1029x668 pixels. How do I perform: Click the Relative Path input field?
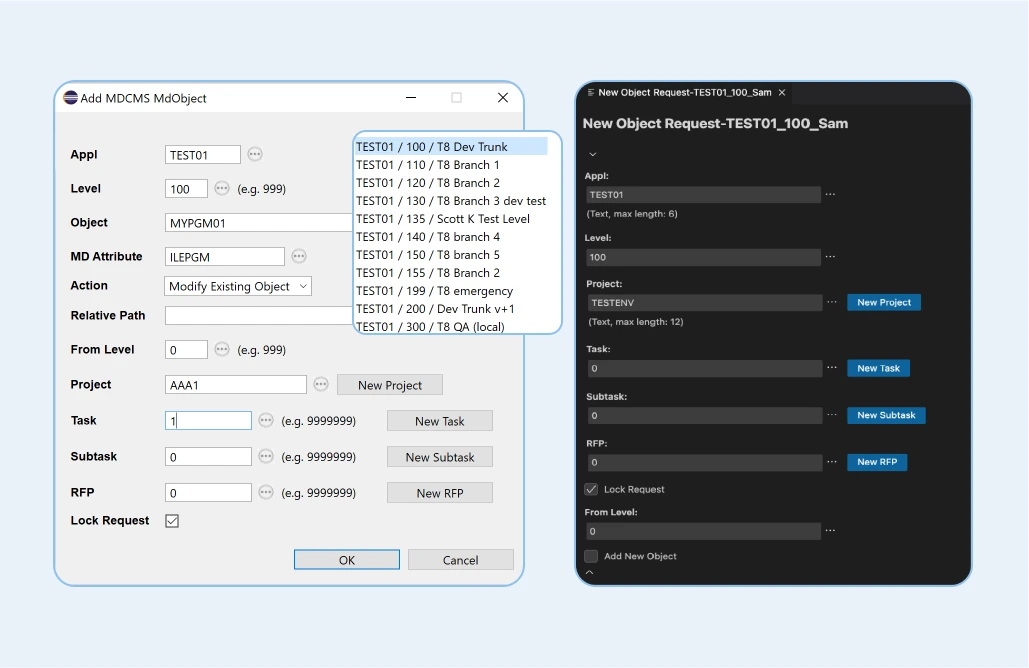[x=258, y=315]
